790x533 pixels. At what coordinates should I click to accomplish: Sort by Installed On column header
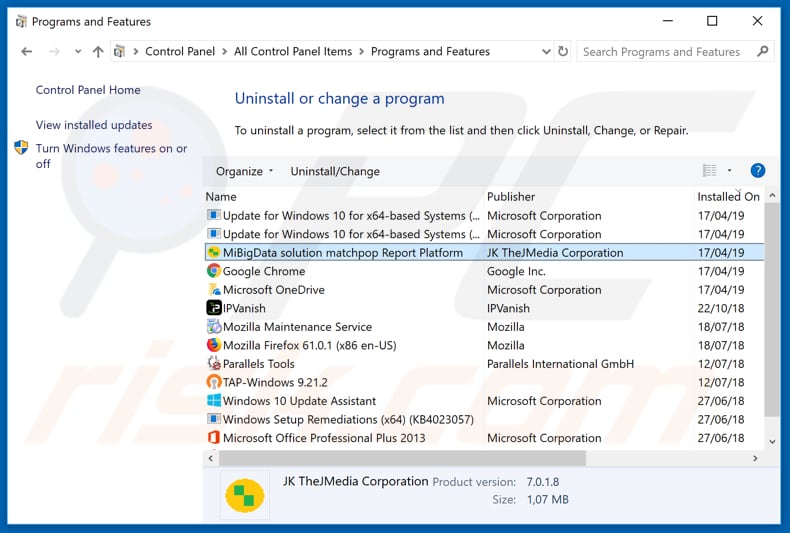pyautogui.click(x=728, y=196)
